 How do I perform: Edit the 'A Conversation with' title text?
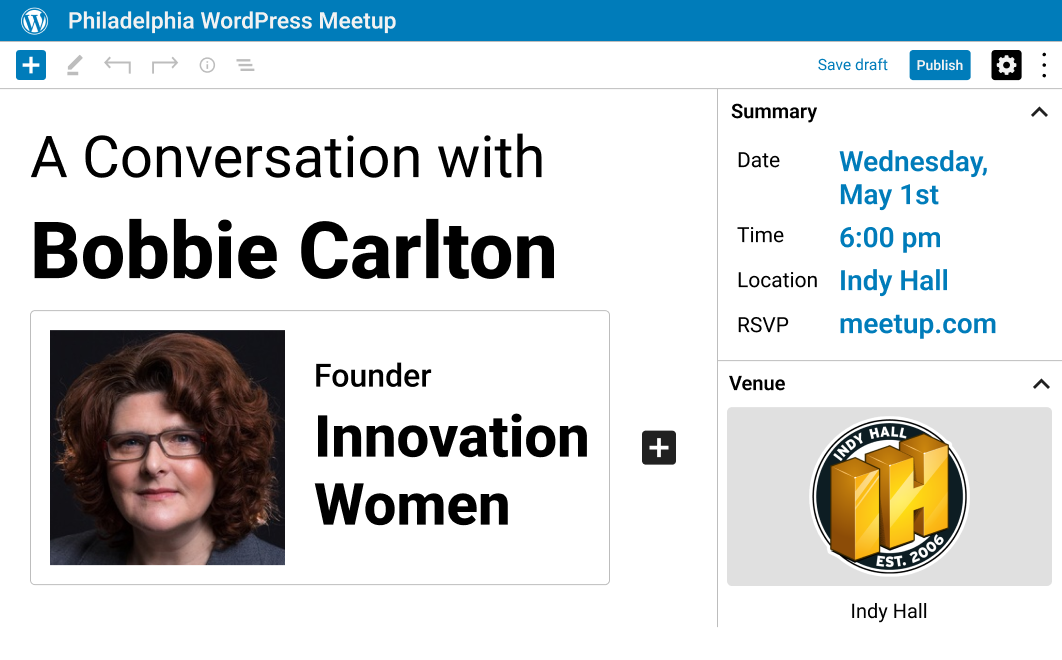(287, 157)
